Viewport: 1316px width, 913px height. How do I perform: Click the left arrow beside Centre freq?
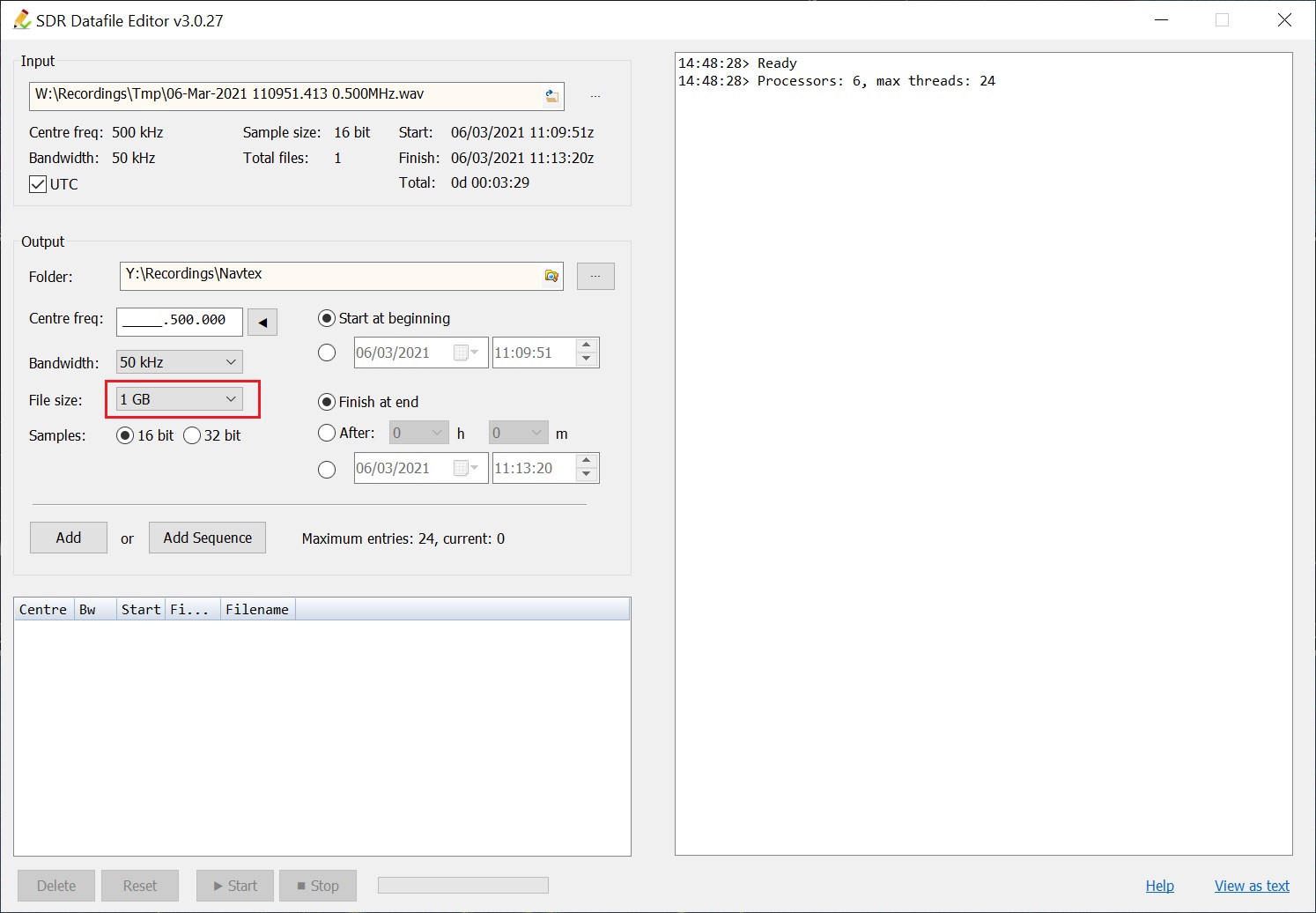(262, 323)
